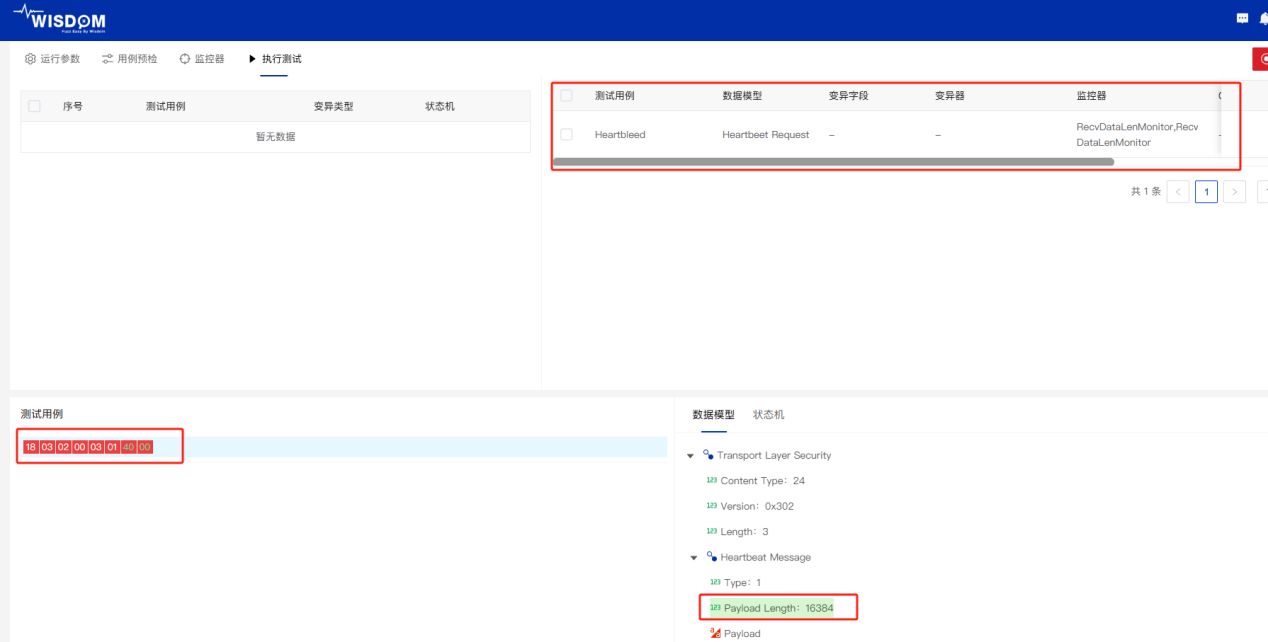Click the Payload string type icon
Screen dimensions: 1268x642
click(714, 633)
